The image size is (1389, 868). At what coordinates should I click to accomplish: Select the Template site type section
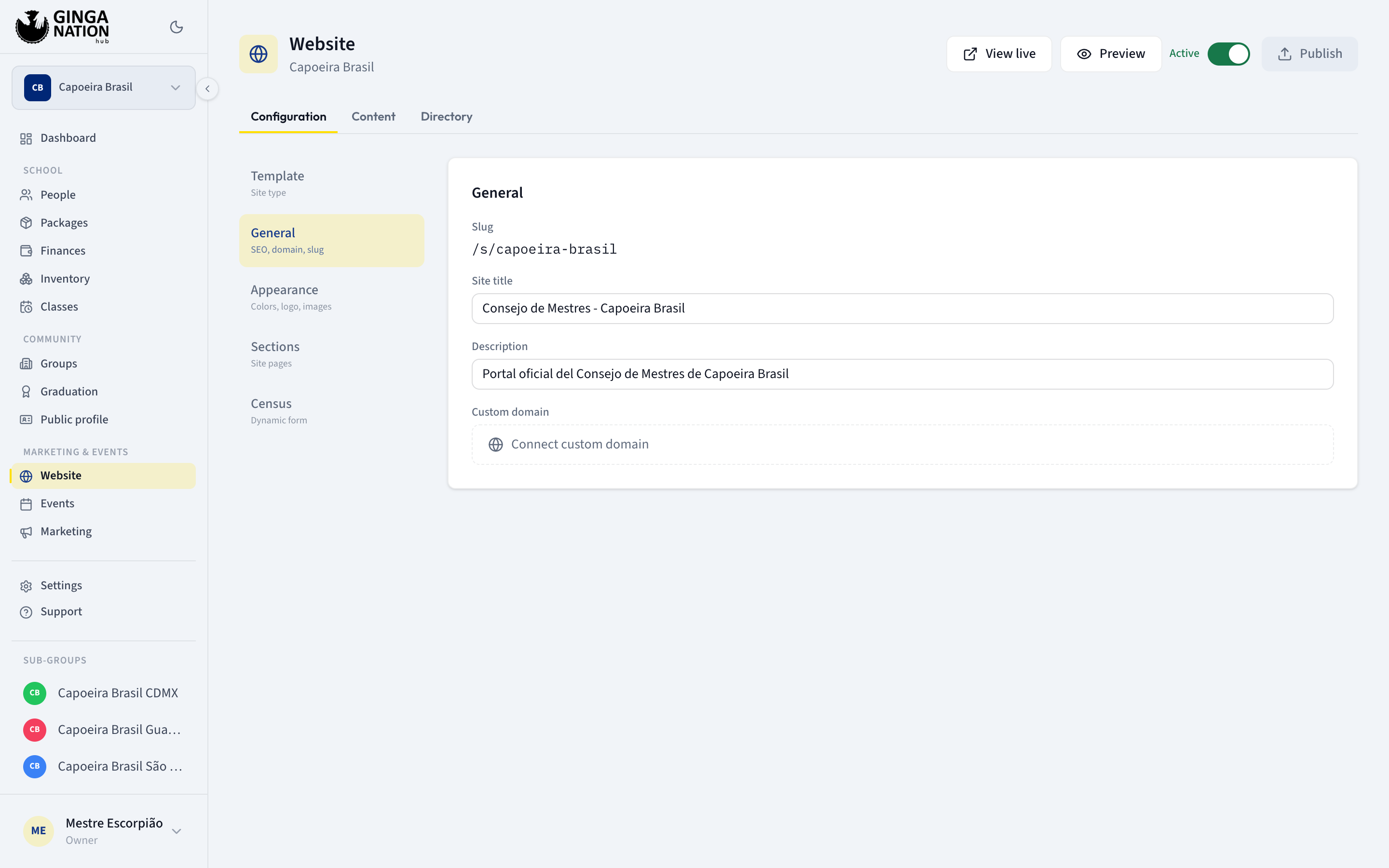click(x=332, y=184)
